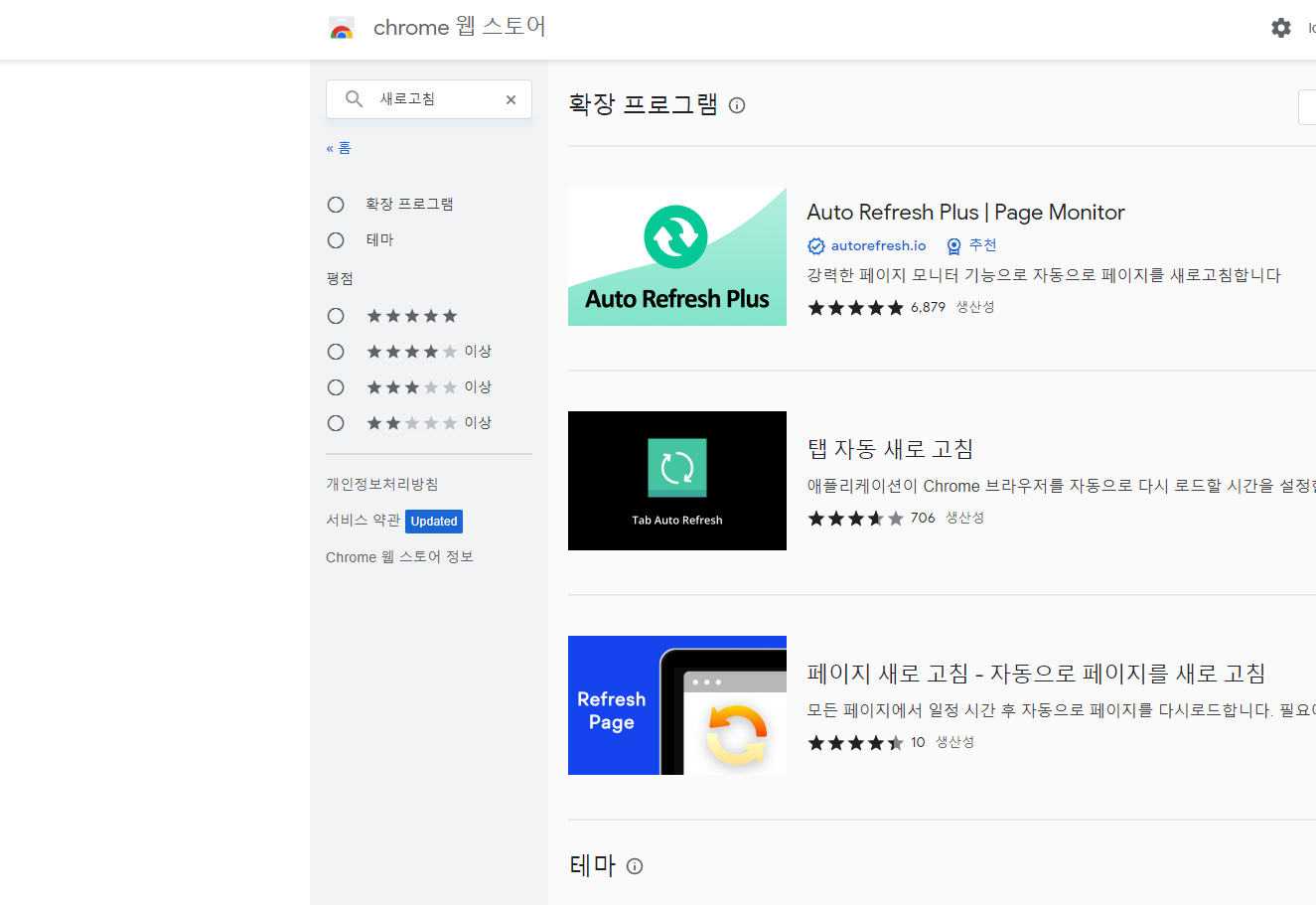
Task: Open the 서비스 약관 link
Action: click(x=364, y=520)
